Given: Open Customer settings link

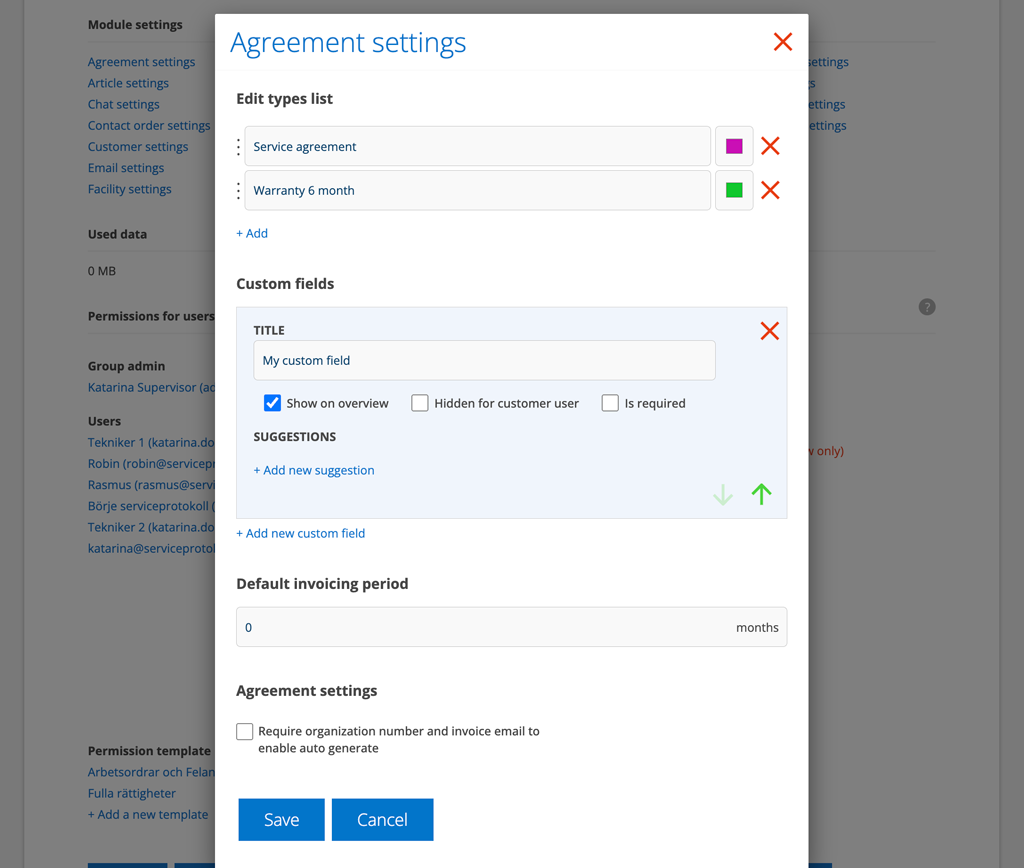Looking at the screenshot, I should (x=138, y=147).
